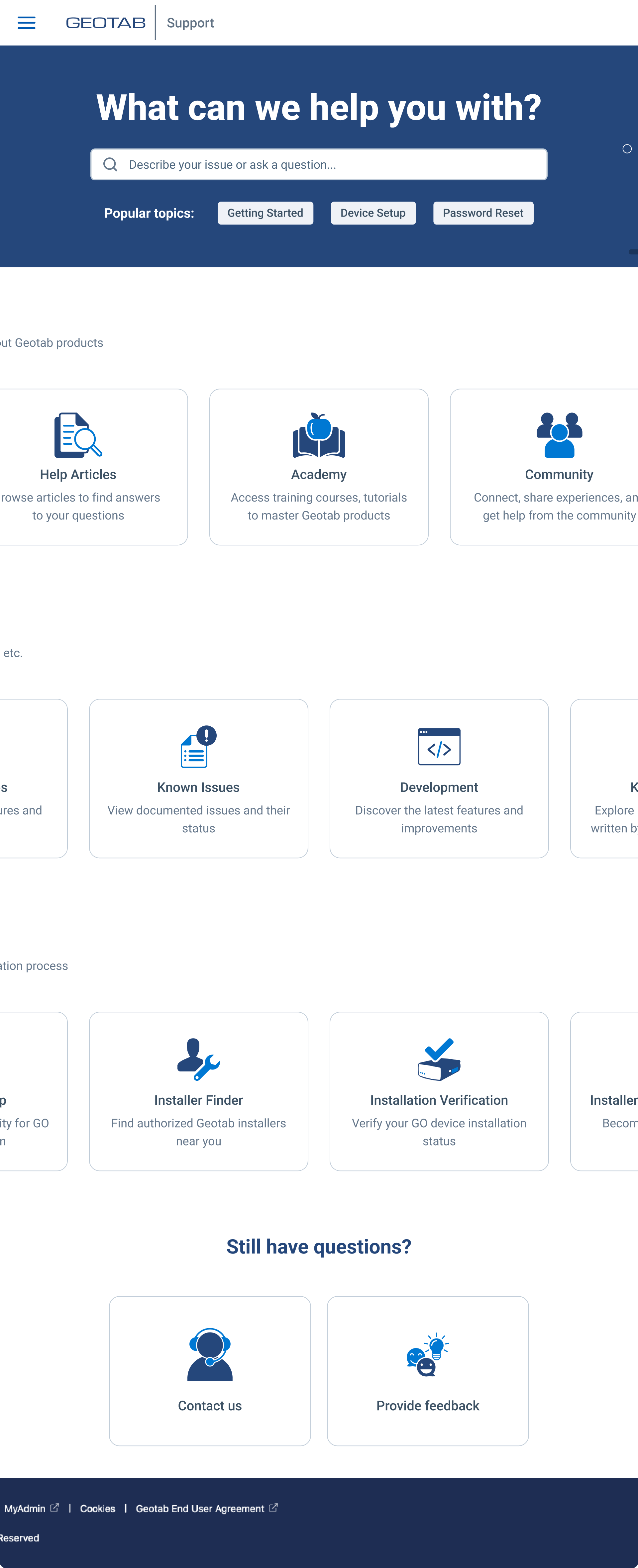Viewport: 638px width, 1568px height.
Task: Click the MyAdmin external link icon
Action: [x=55, y=1508]
